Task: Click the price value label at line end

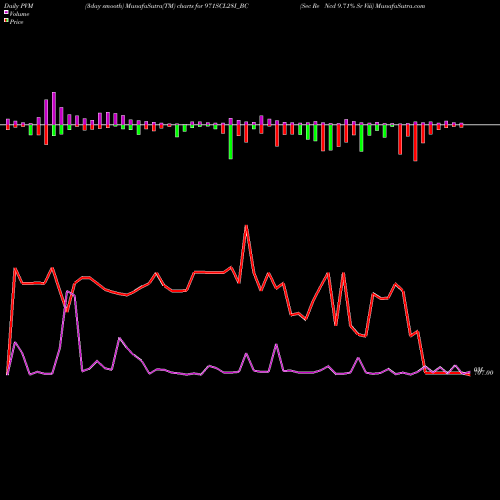Action: tap(483, 373)
